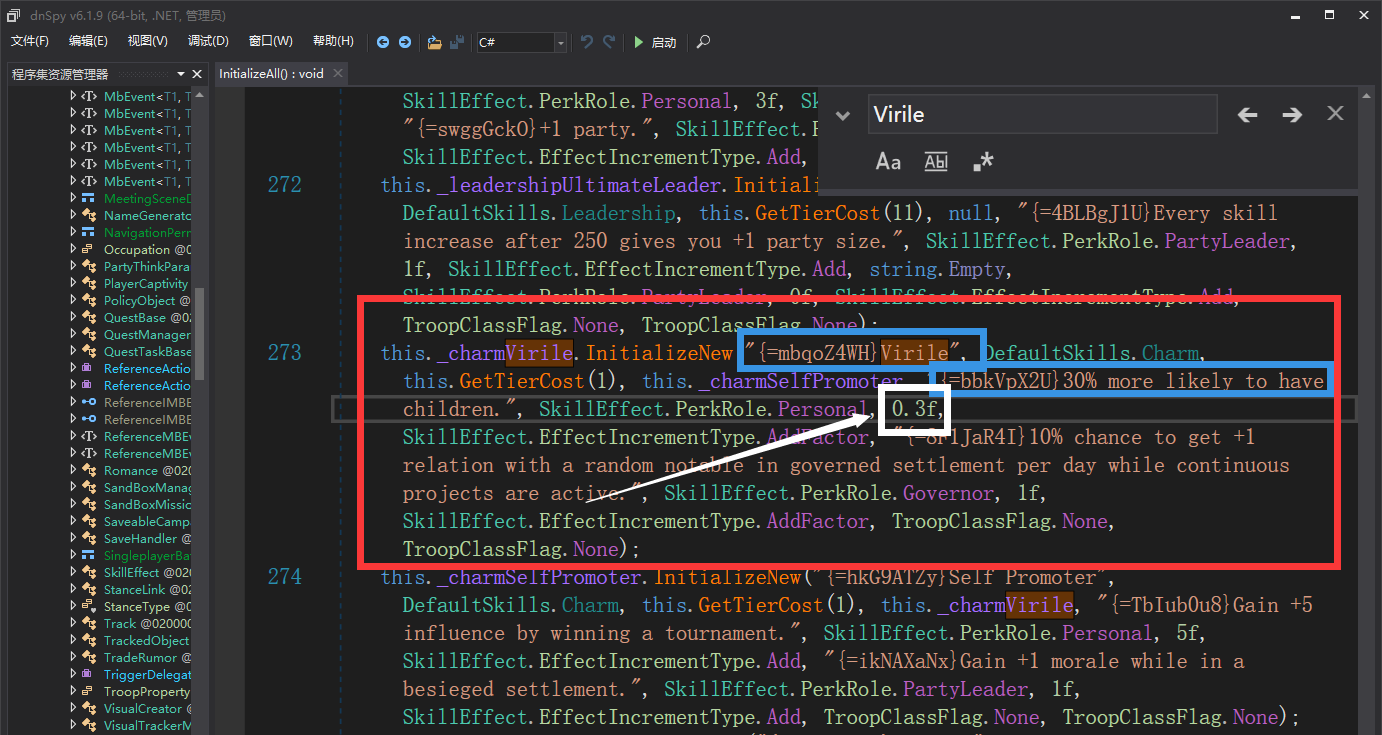Select QuestTaskBase in the tree

(x=147, y=351)
